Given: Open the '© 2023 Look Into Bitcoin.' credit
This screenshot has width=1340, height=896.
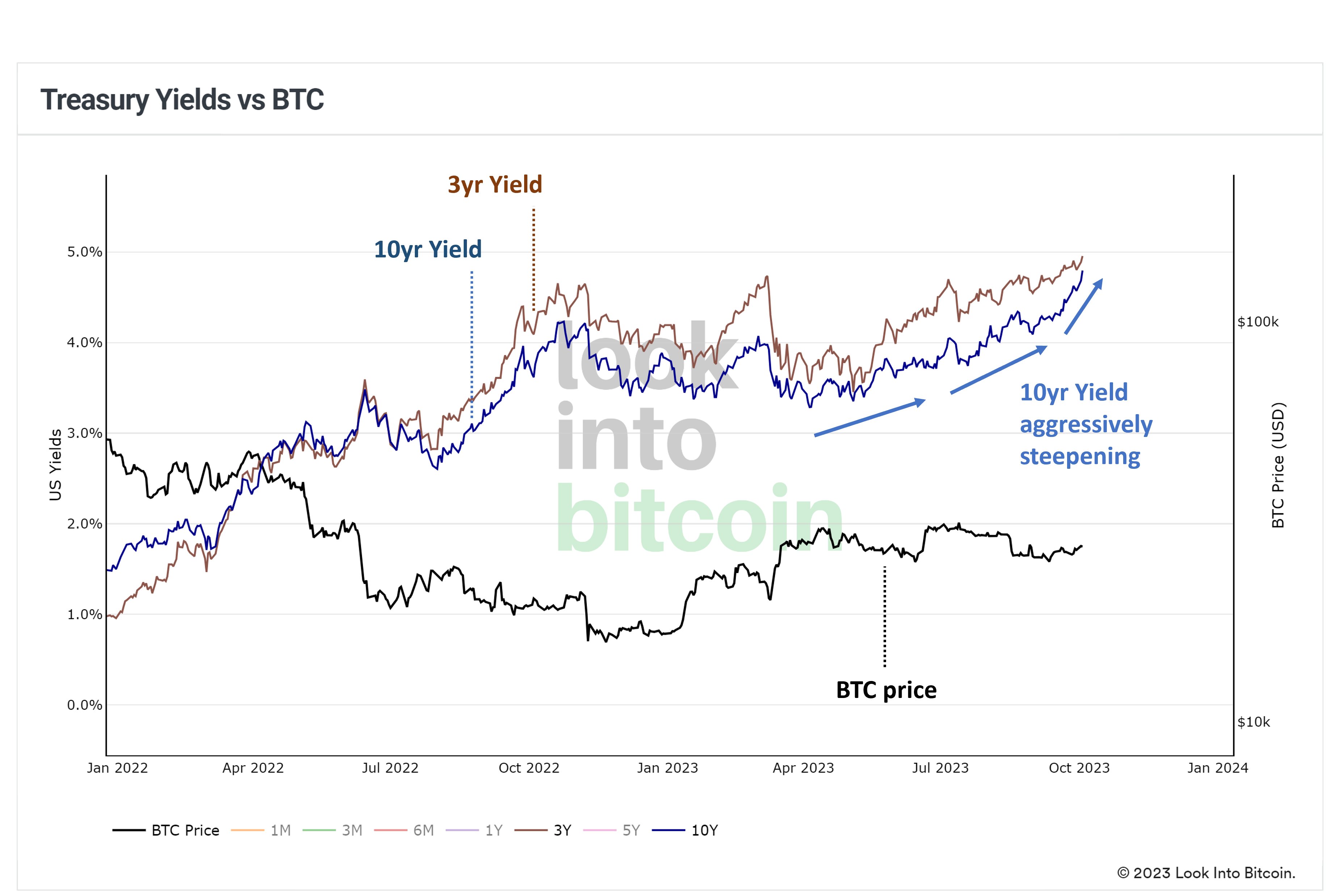Looking at the screenshot, I should (x=1206, y=872).
